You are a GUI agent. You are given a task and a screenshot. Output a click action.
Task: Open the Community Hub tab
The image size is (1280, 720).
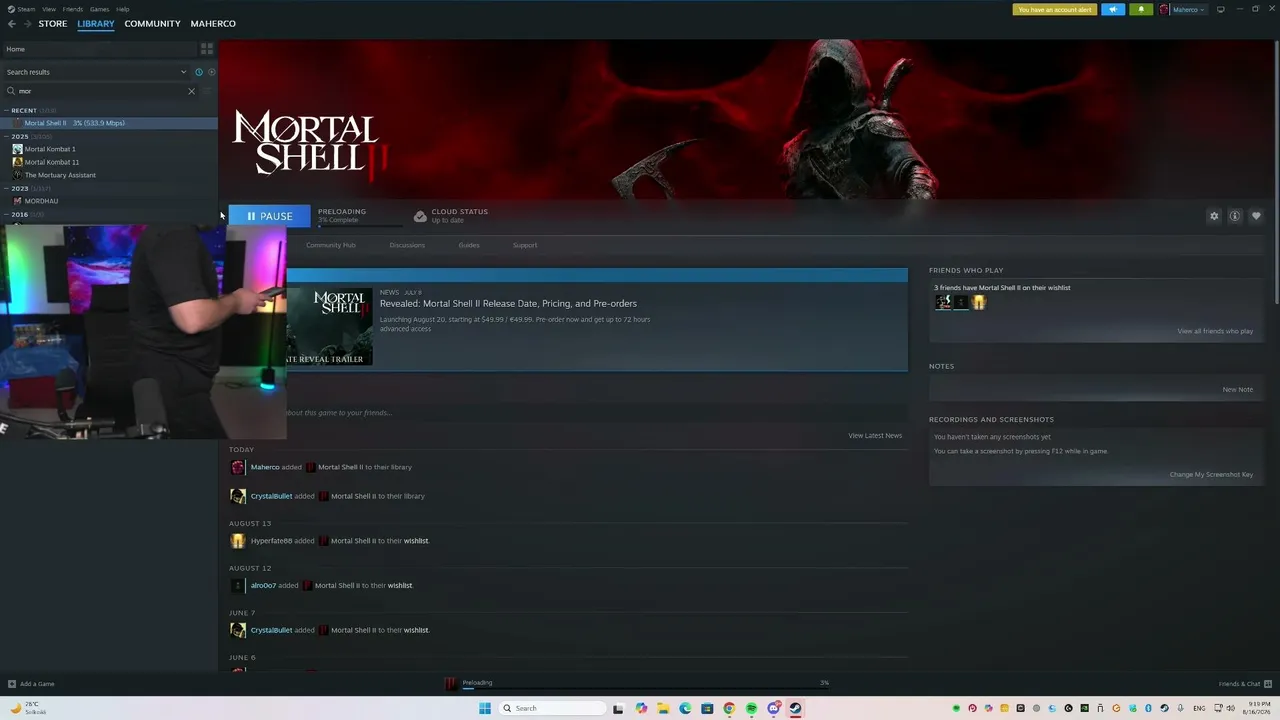pyautogui.click(x=331, y=245)
